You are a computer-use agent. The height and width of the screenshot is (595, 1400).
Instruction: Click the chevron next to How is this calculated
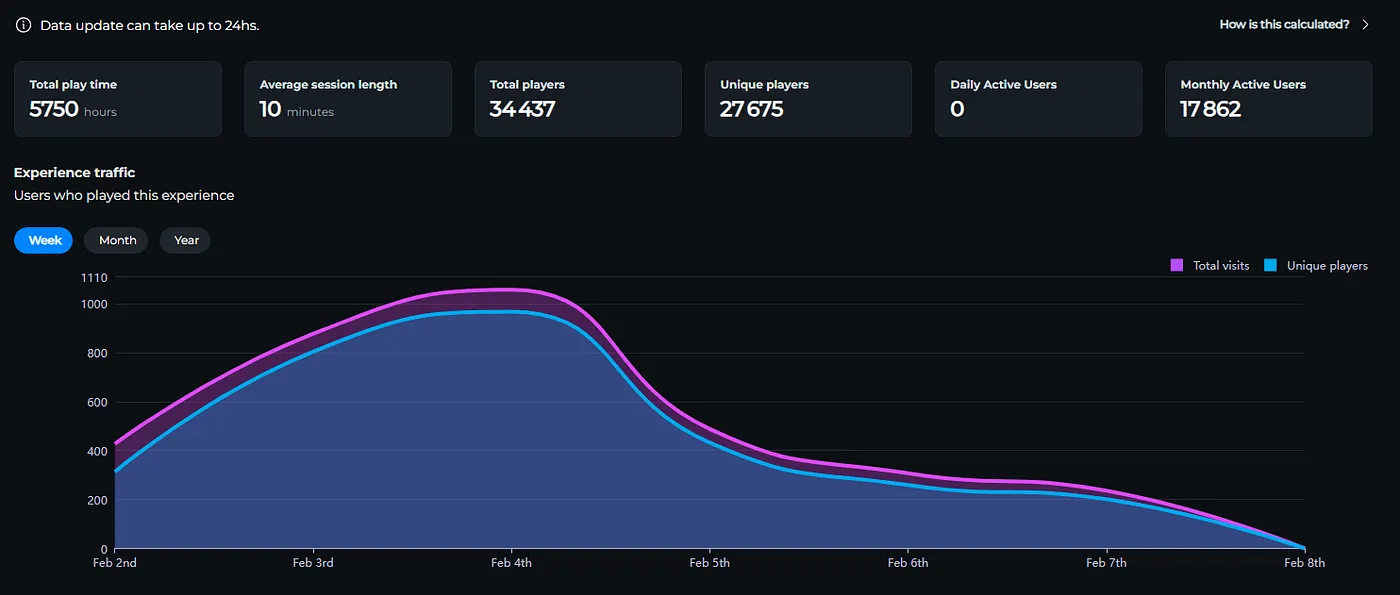pos(1366,24)
